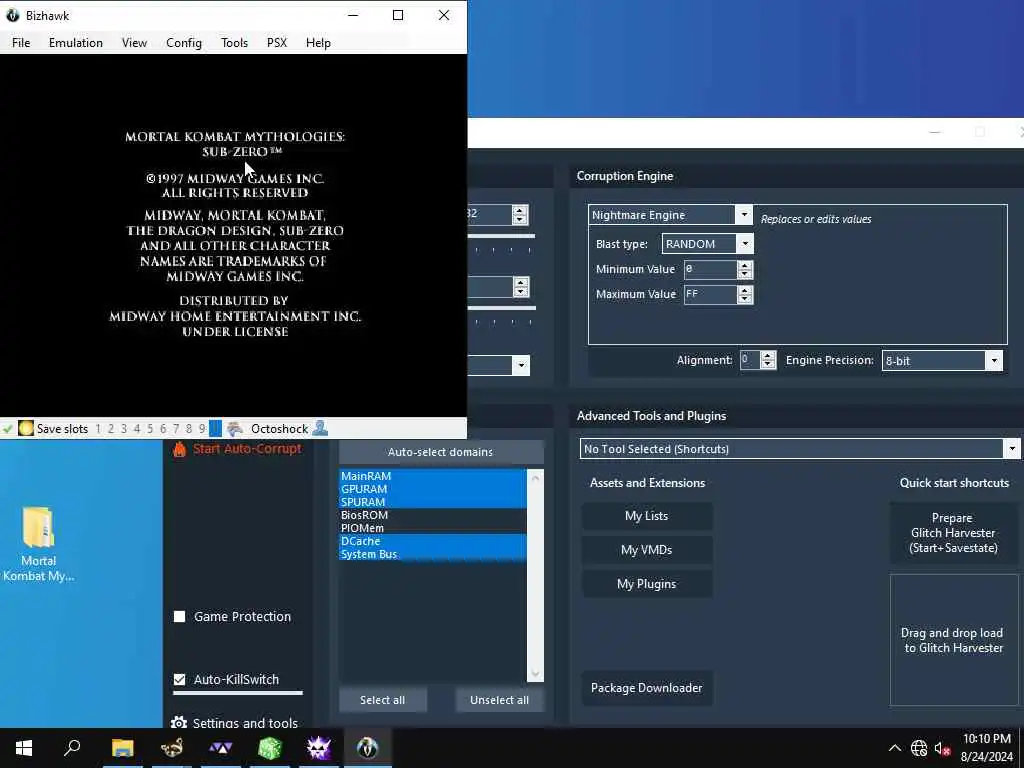
Task: Toggle the Game Protection checkbox
Action: [x=180, y=616]
